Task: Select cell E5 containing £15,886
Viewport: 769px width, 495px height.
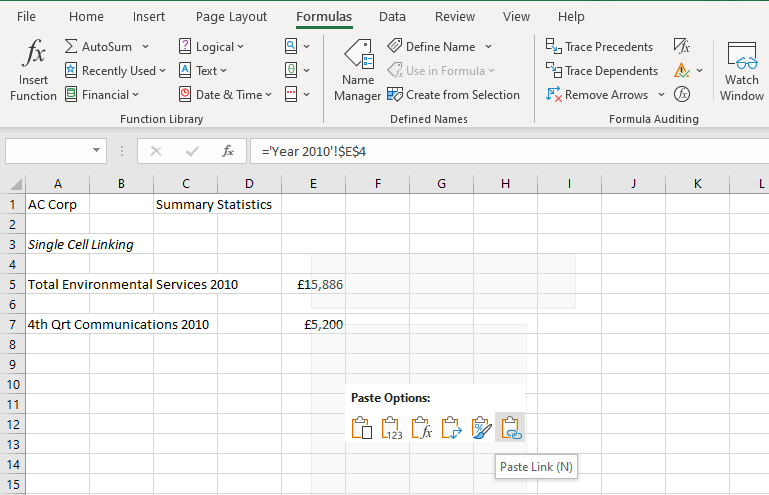Action: [313, 284]
